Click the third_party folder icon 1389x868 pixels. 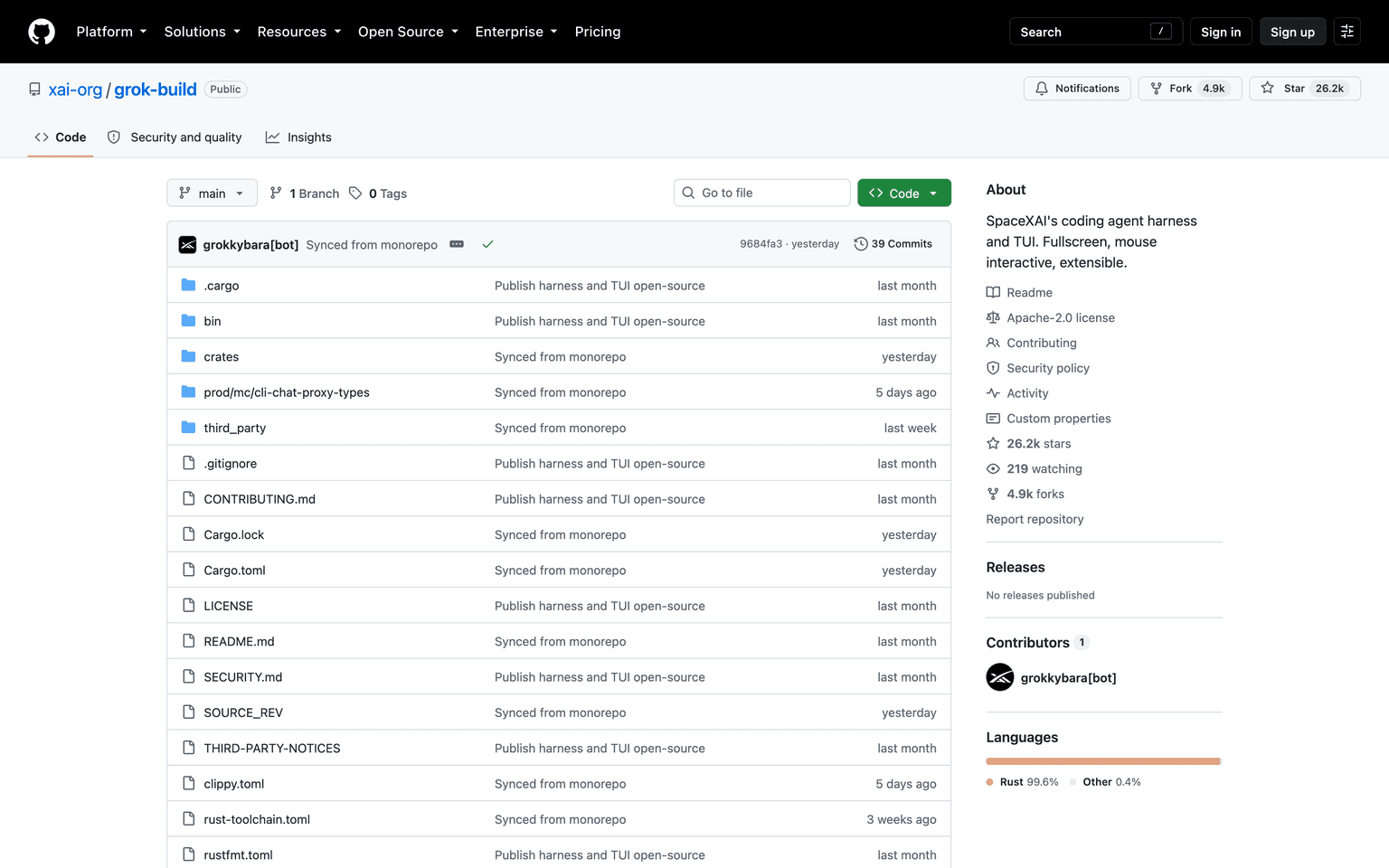188,428
